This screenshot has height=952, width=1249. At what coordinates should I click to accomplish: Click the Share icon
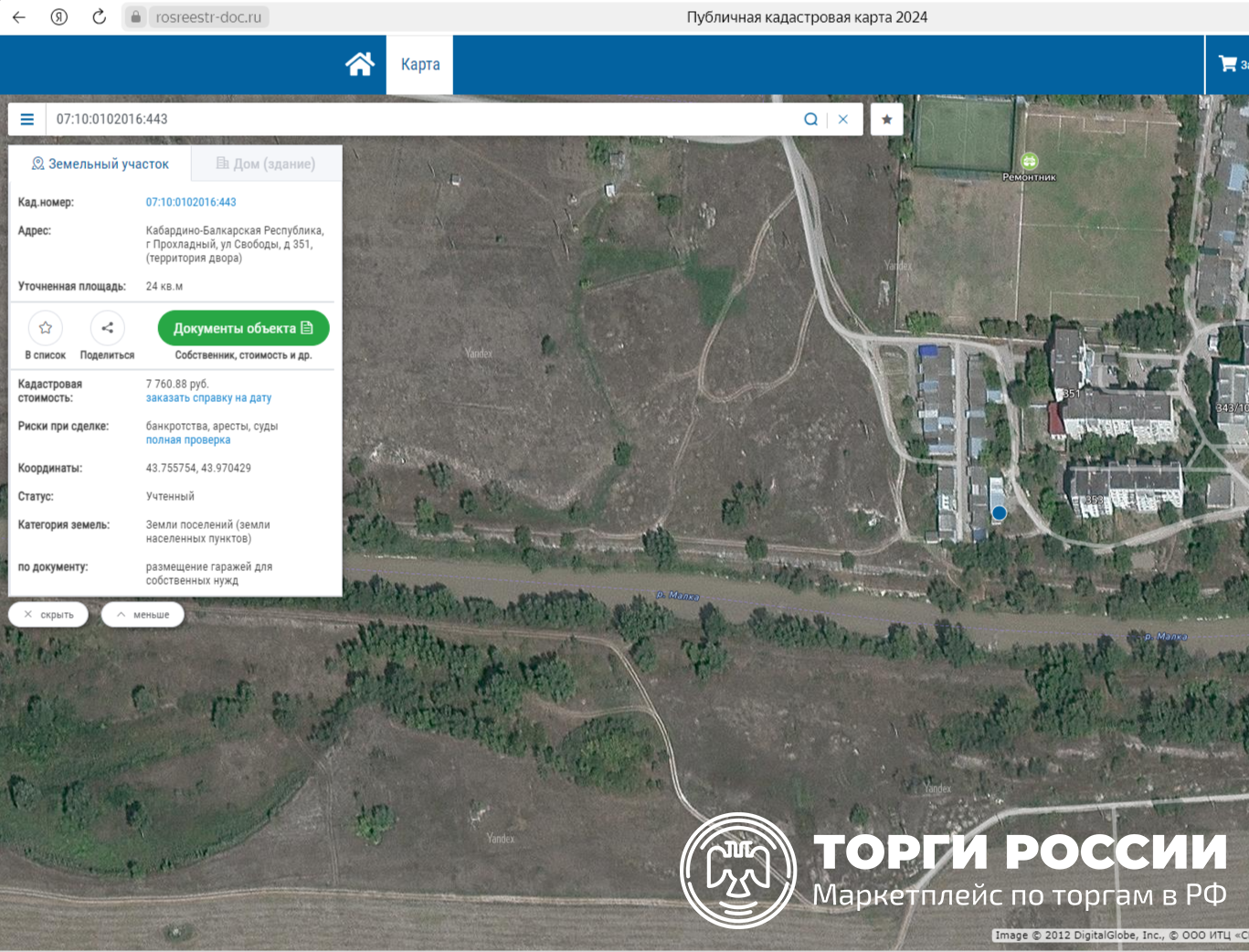(x=107, y=328)
